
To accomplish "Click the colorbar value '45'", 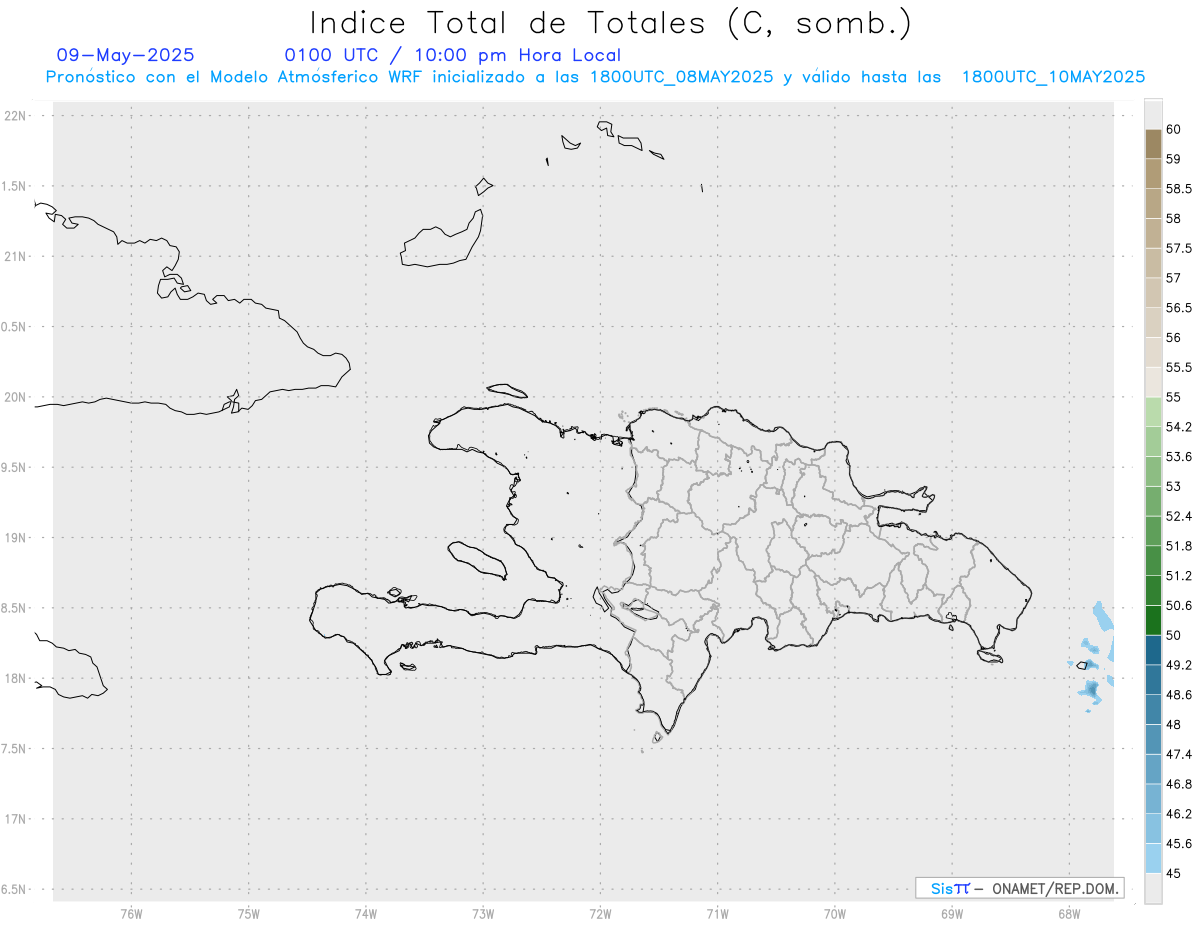I will [1174, 874].
